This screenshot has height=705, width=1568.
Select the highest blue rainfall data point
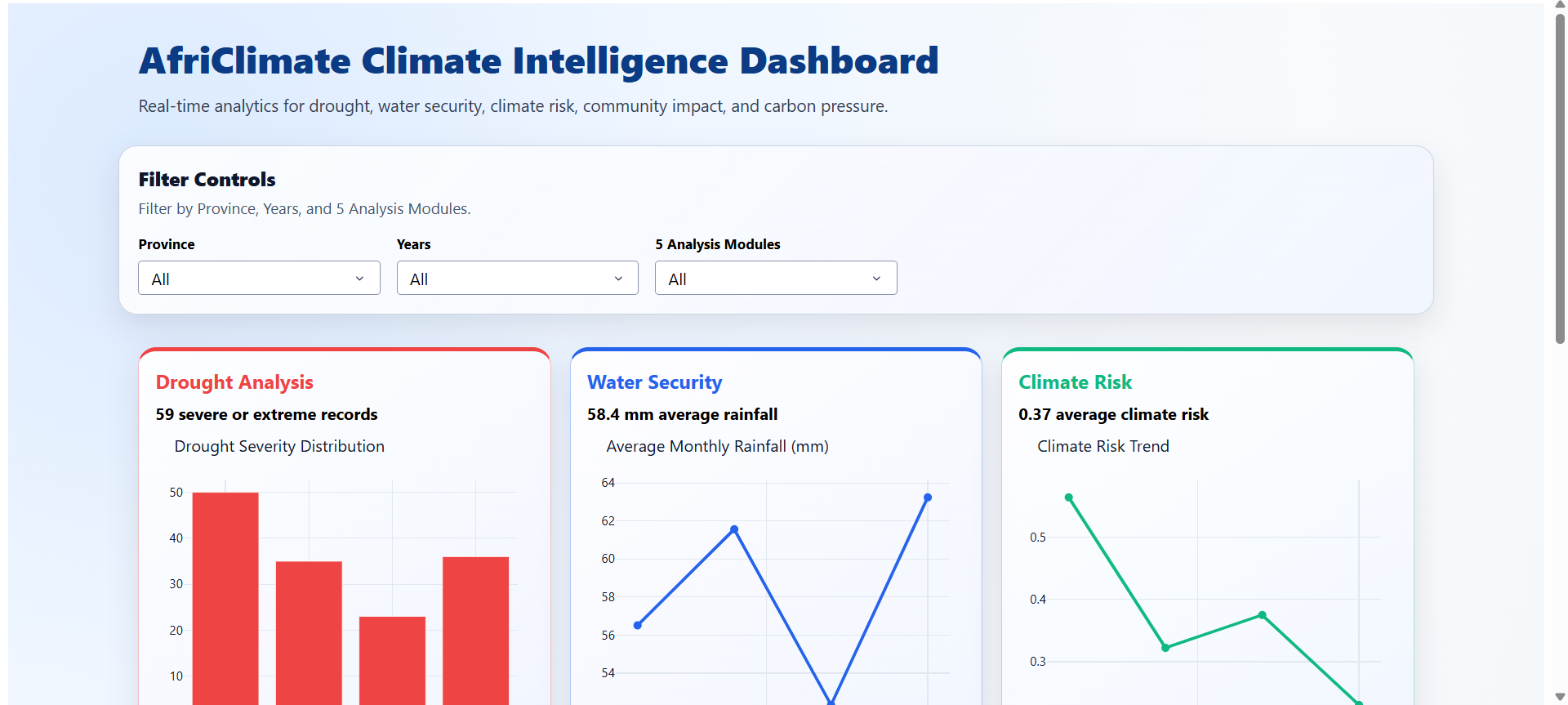pos(927,498)
